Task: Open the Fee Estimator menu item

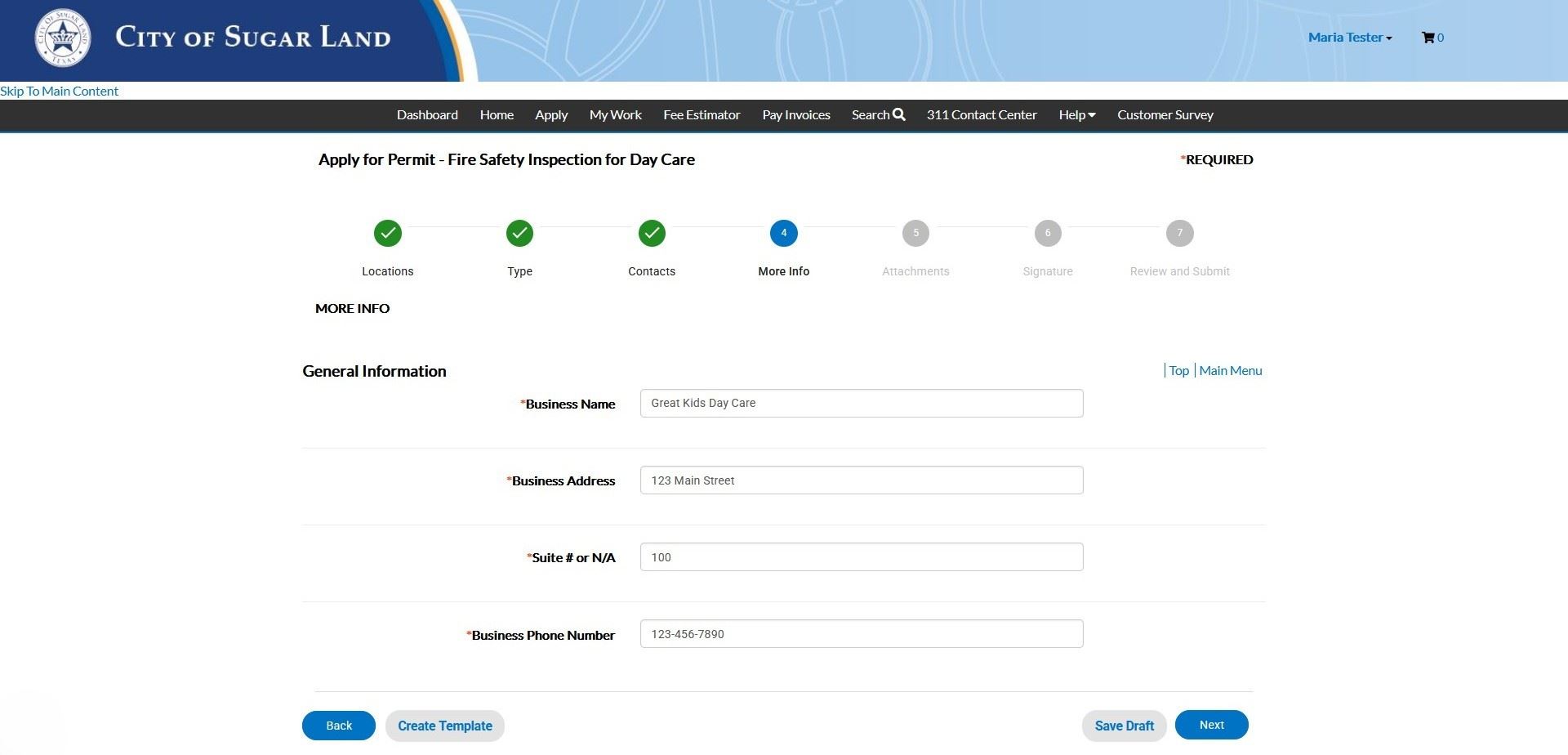Action: [702, 115]
